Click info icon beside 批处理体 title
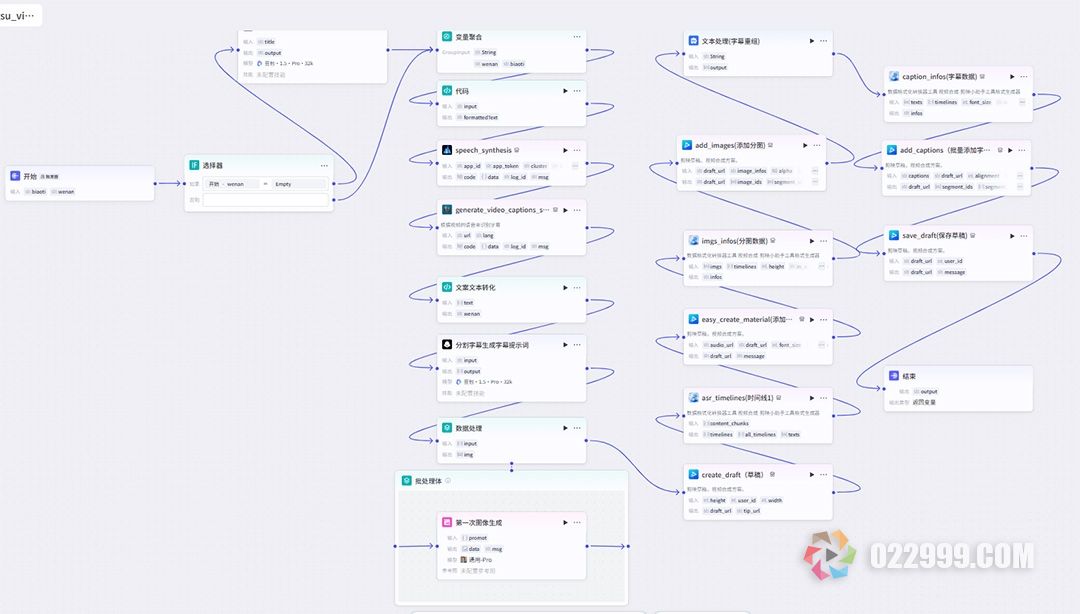 [448, 481]
